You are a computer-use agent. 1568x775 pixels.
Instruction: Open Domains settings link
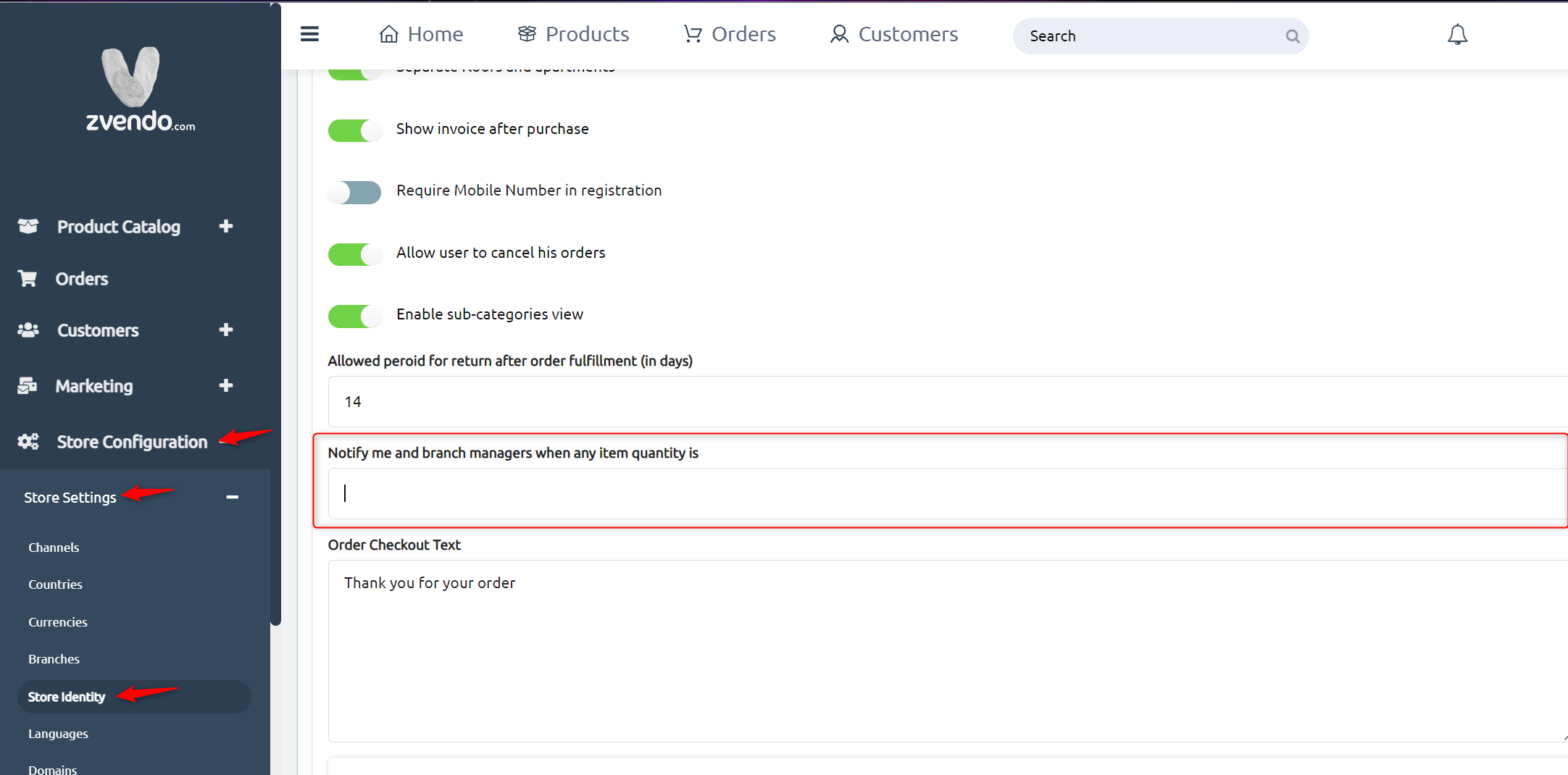[x=52, y=769]
